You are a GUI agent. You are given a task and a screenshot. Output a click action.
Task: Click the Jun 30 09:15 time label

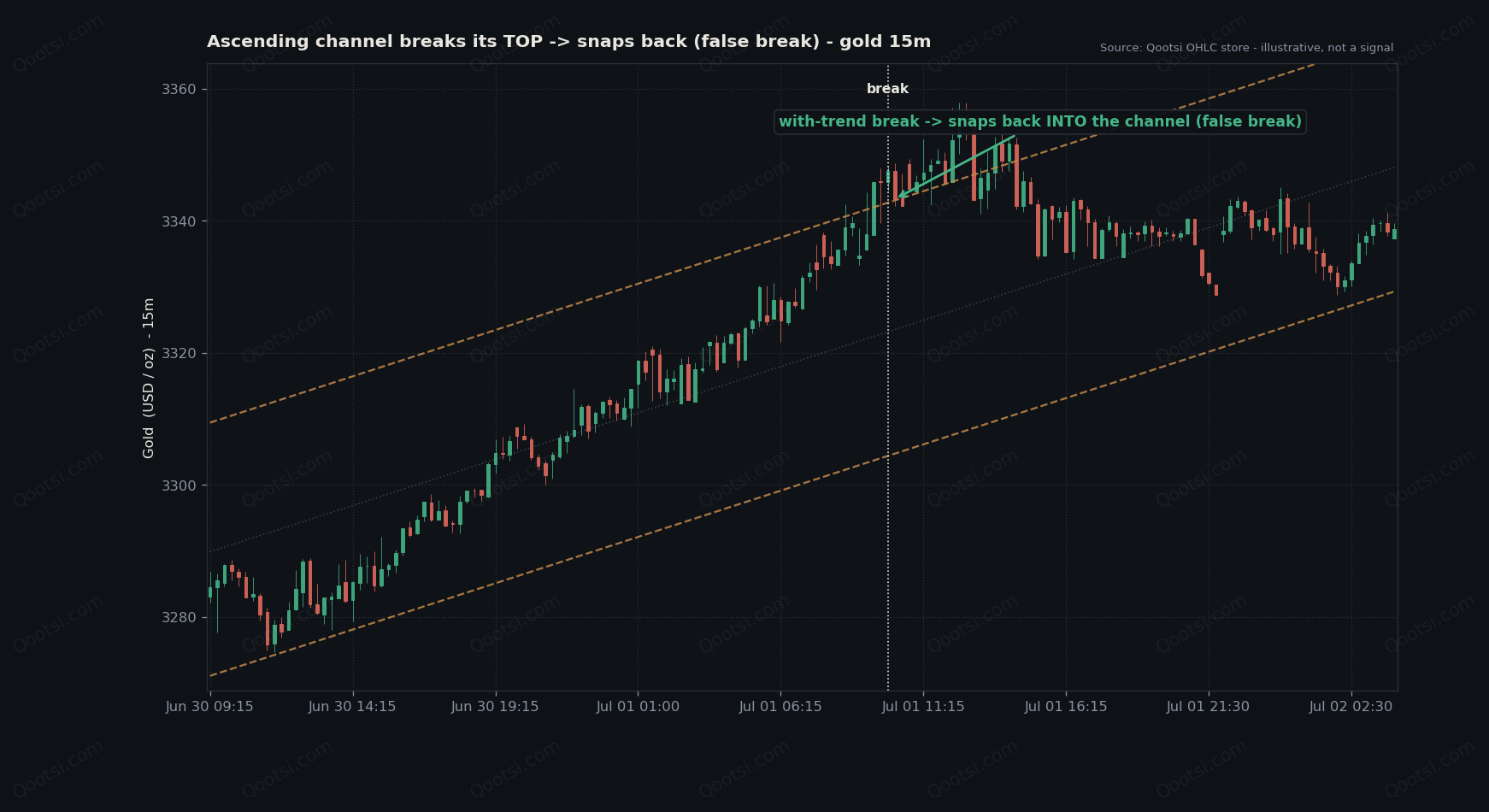tap(209, 707)
